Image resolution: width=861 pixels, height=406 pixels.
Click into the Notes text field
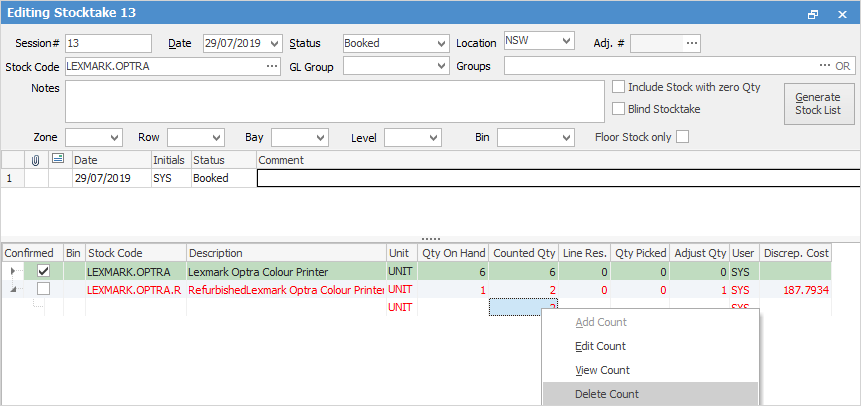(x=334, y=101)
